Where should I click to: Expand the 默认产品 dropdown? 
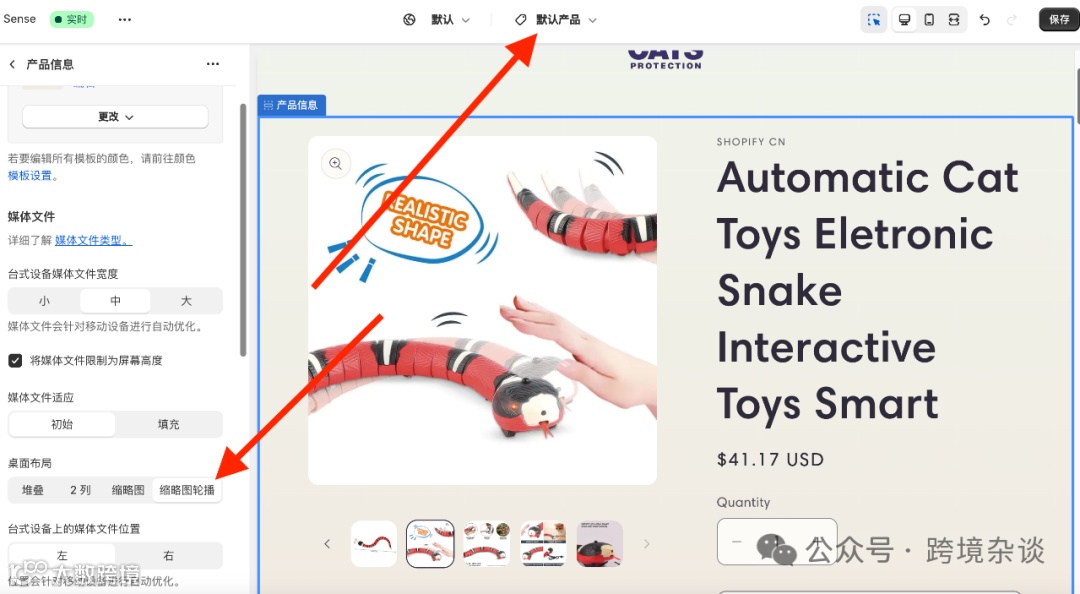point(556,19)
